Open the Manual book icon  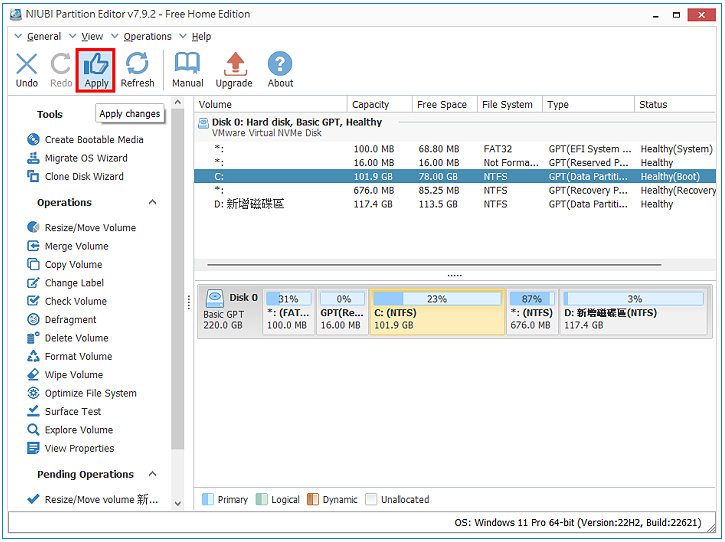click(x=187, y=69)
